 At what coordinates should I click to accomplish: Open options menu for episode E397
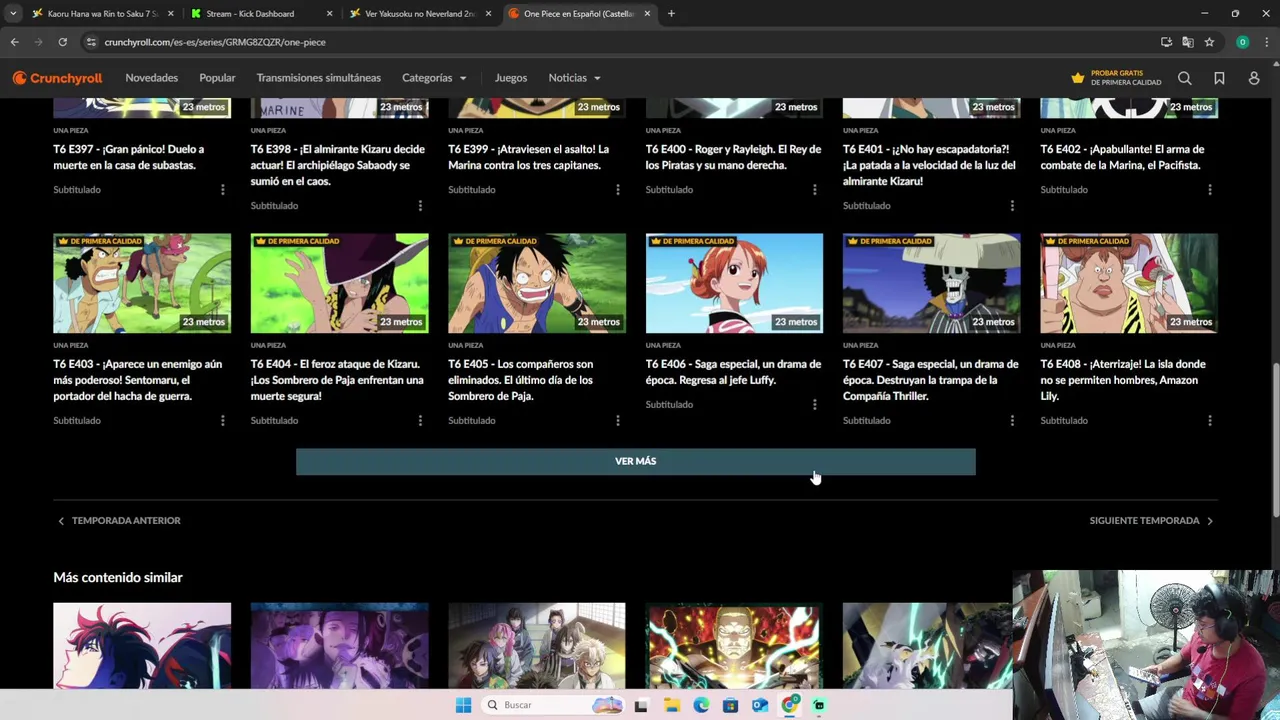[222, 190]
